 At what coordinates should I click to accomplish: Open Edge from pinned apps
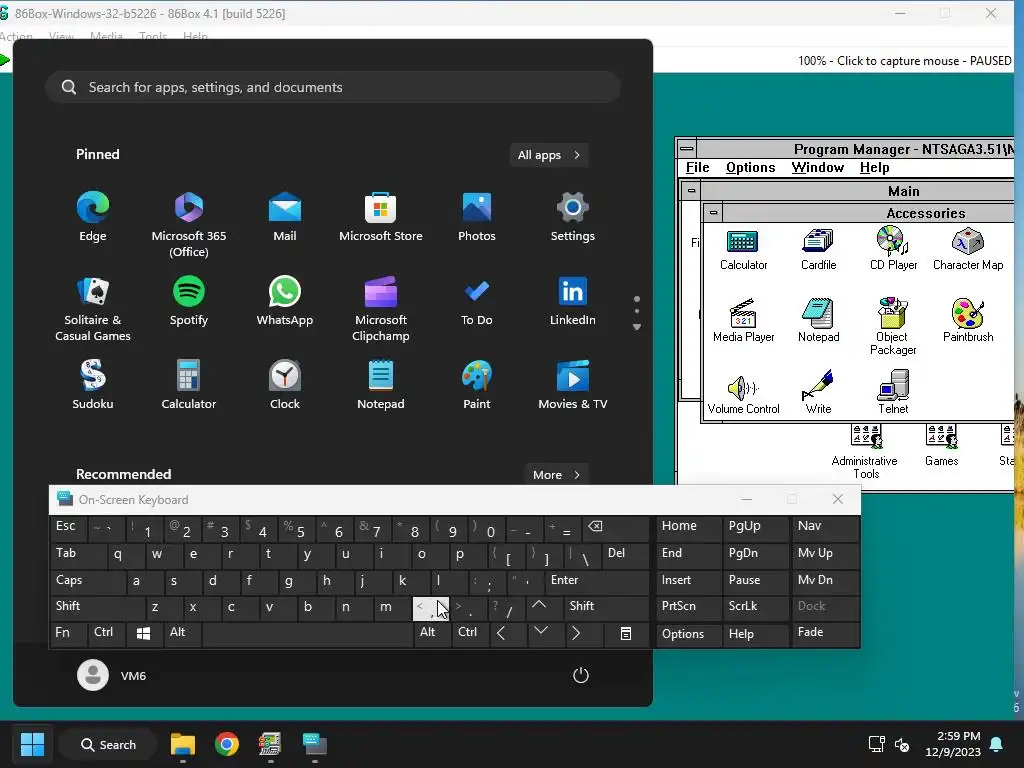pyautogui.click(x=93, y=217)
